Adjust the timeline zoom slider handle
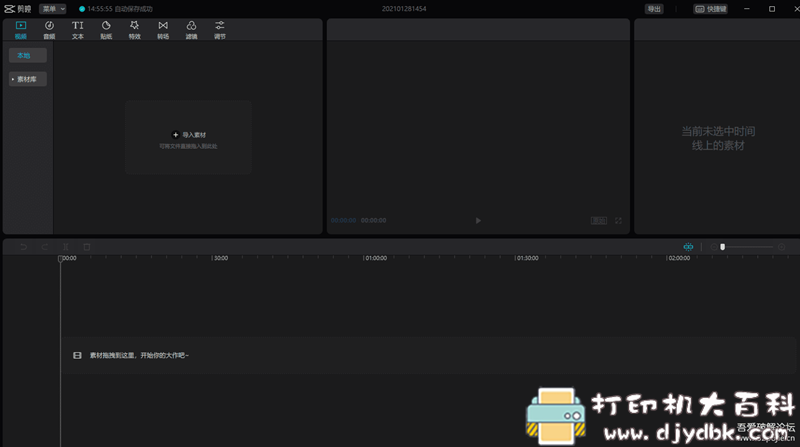The height and width of the screenshot is (447, 800). coord(722,247)
